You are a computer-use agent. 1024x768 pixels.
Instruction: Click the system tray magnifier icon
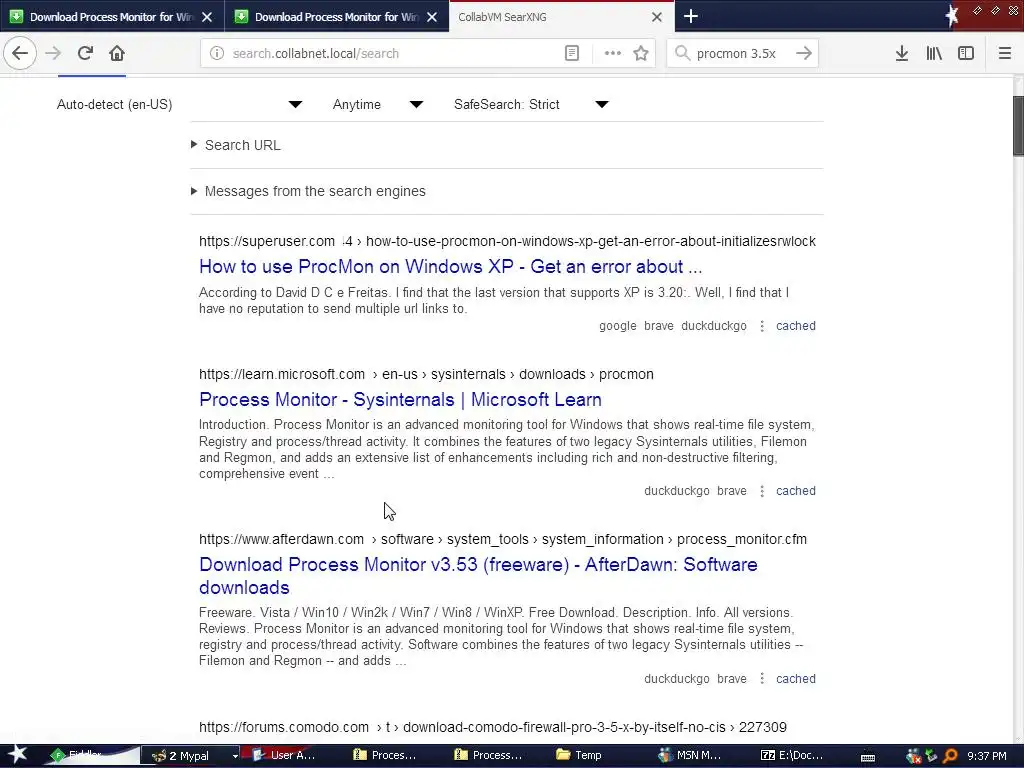pyautogui.click(x=950, y=756)
